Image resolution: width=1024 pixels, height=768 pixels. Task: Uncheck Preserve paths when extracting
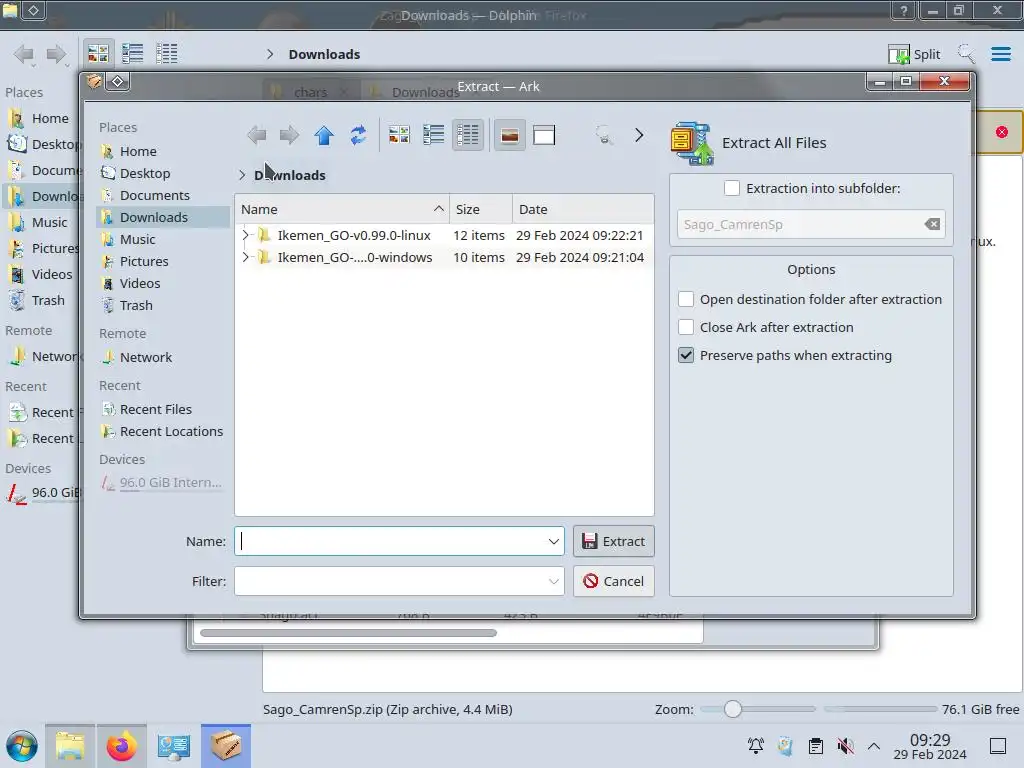(686, 355)
